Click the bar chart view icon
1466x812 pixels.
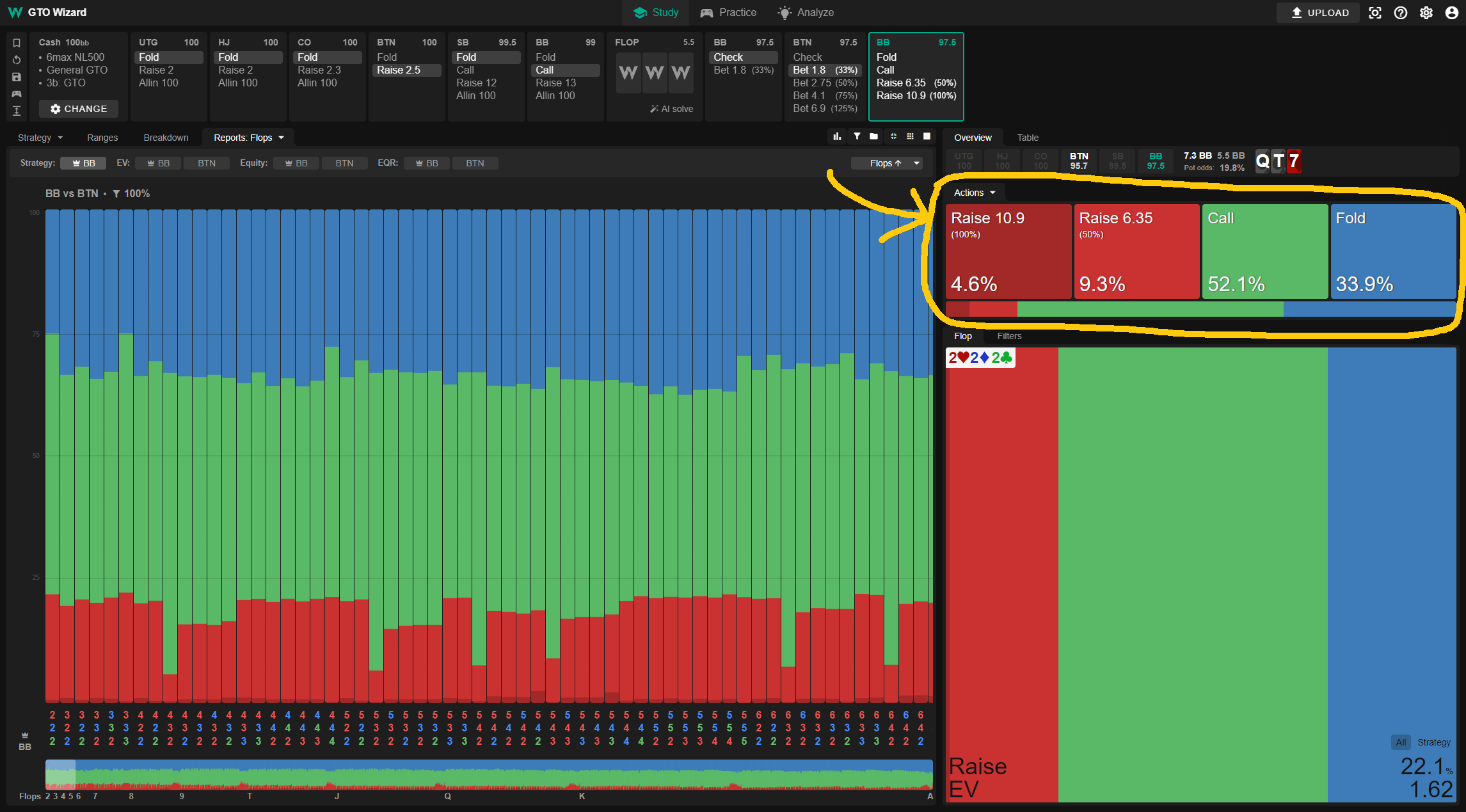click(837, 137)
